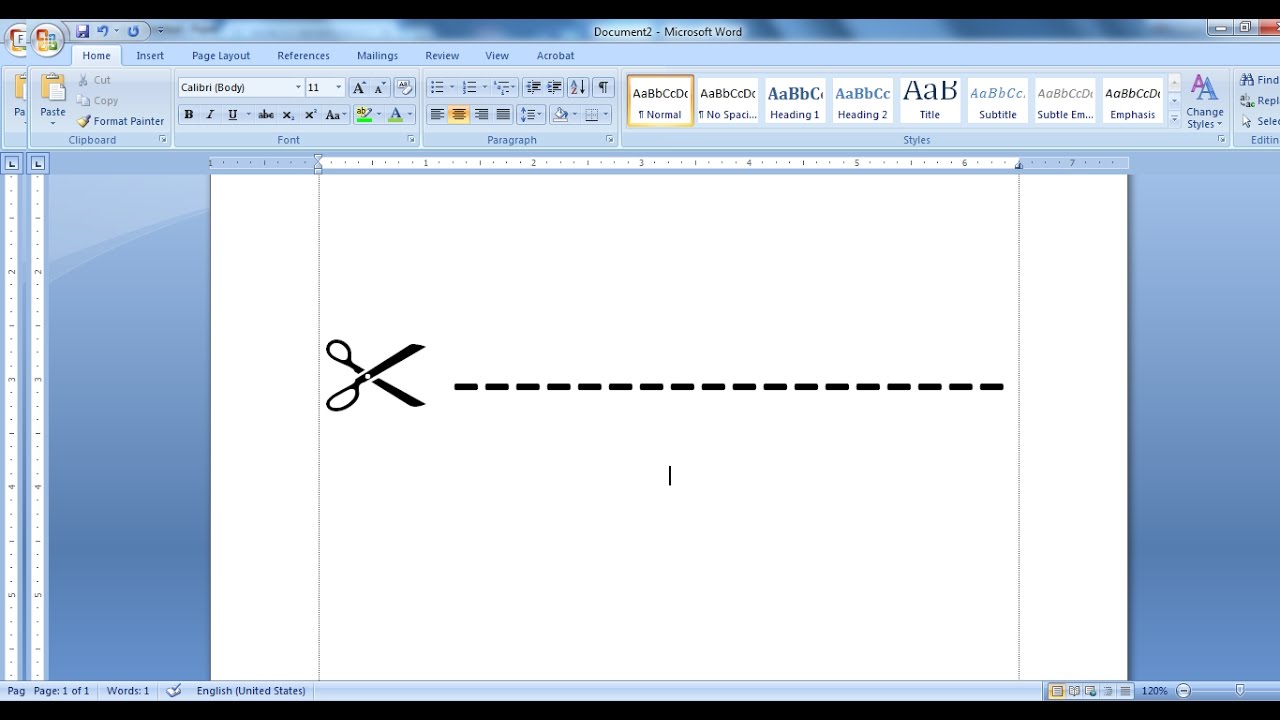Open the Change Styles menu

(x=1205, y=101)
